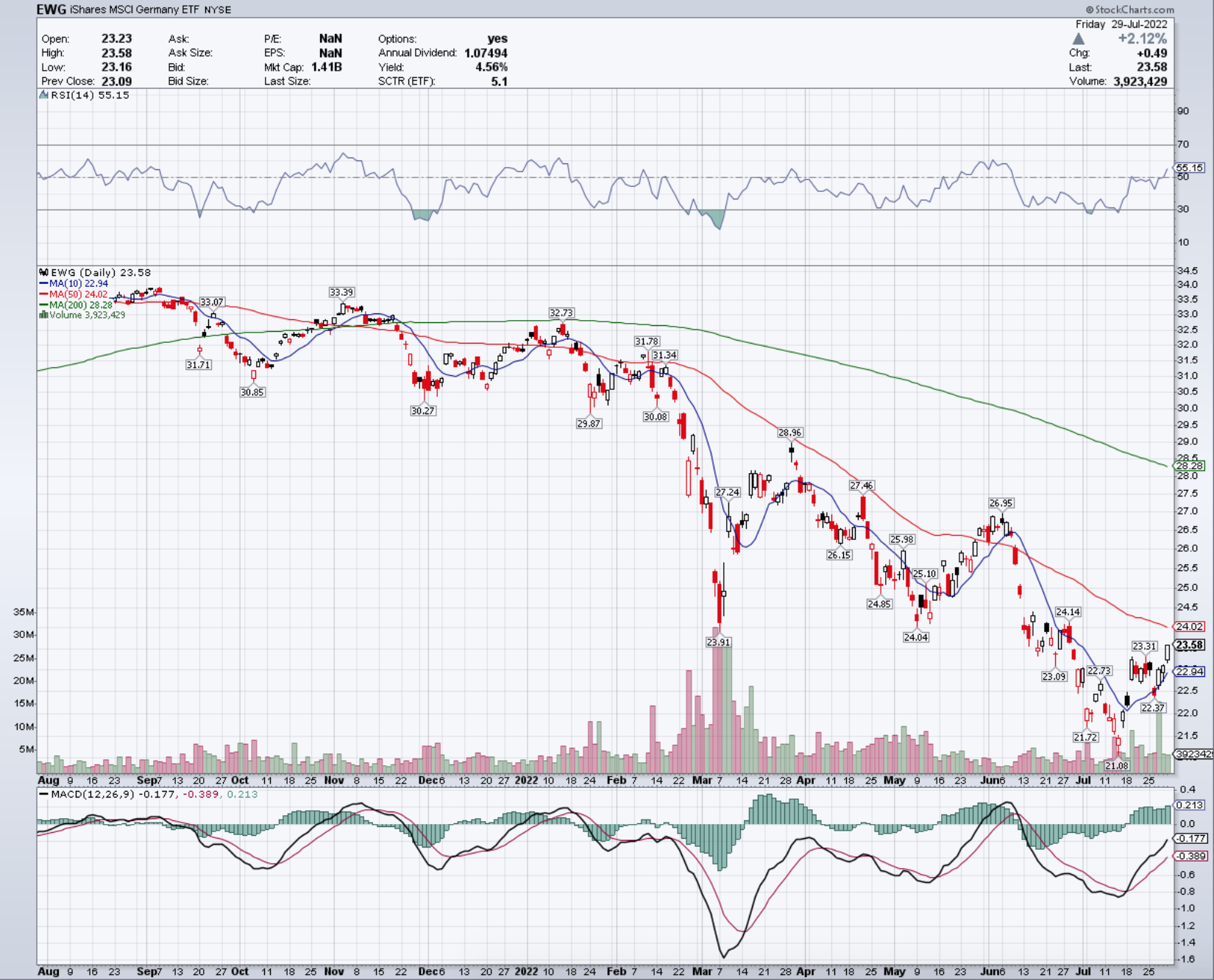This screenshot has width=1214, height=980.
Task: Click the MACD line axis tag -0.177
Action: 1191,838
